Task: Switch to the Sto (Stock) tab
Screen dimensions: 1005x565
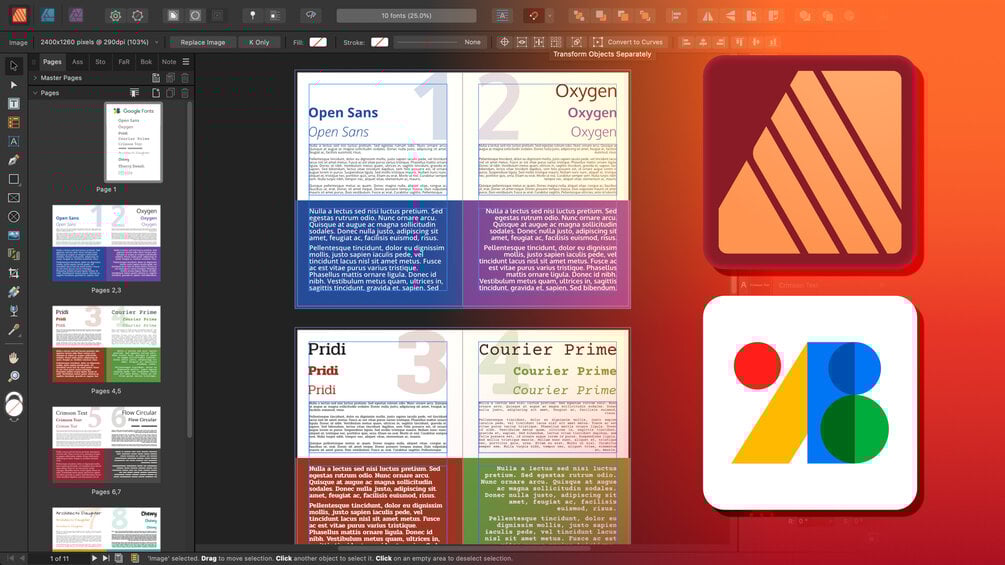Action: [x=100, y=61]
